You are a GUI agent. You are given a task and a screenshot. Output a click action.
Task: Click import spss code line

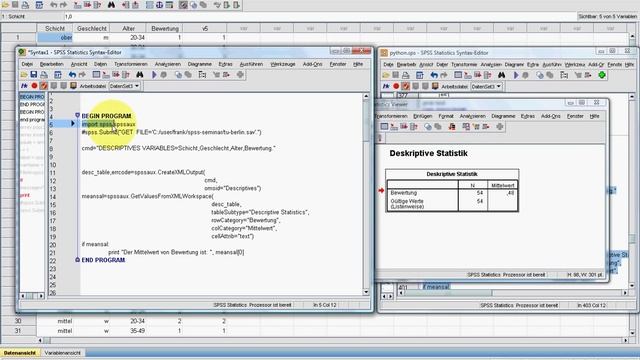coord(109,124)
